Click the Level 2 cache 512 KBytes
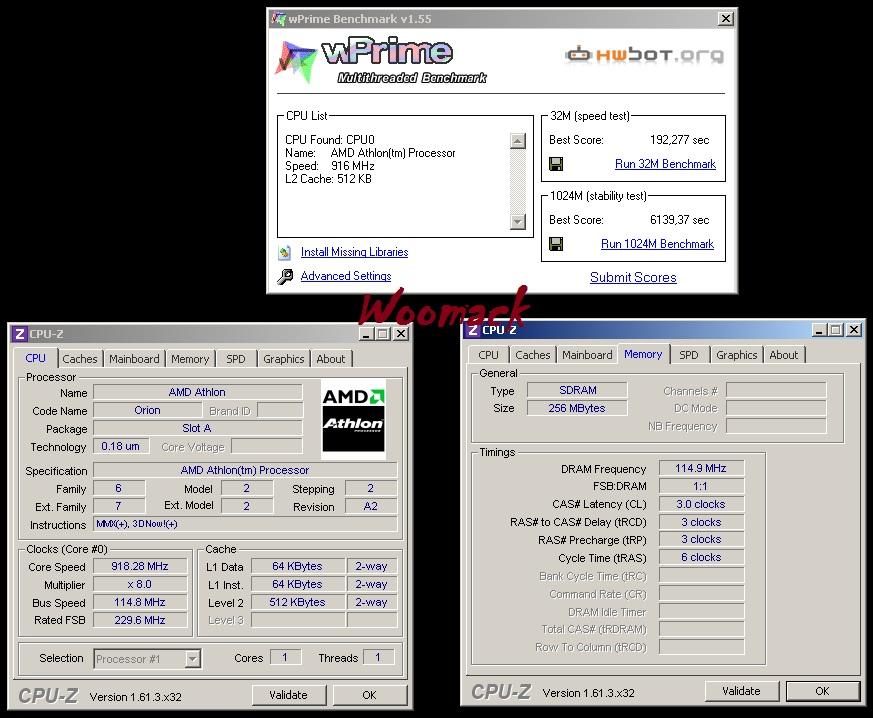Viewport: 873px width, 718px height. coord(298,602)
